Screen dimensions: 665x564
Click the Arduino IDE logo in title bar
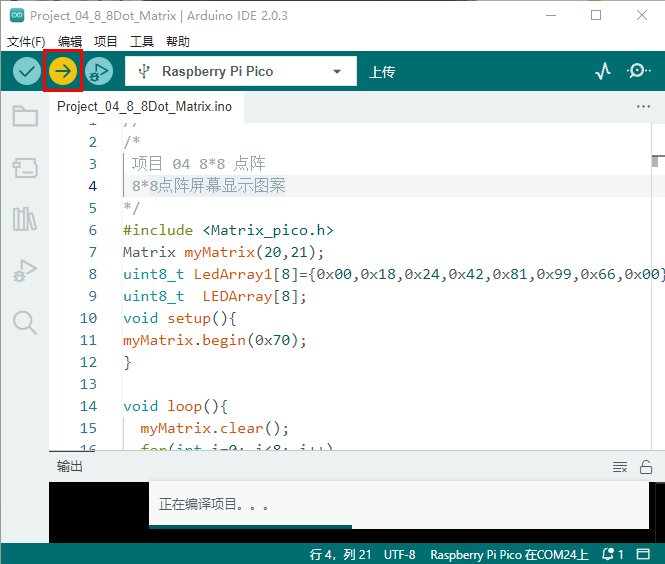[x=17, y=16]
